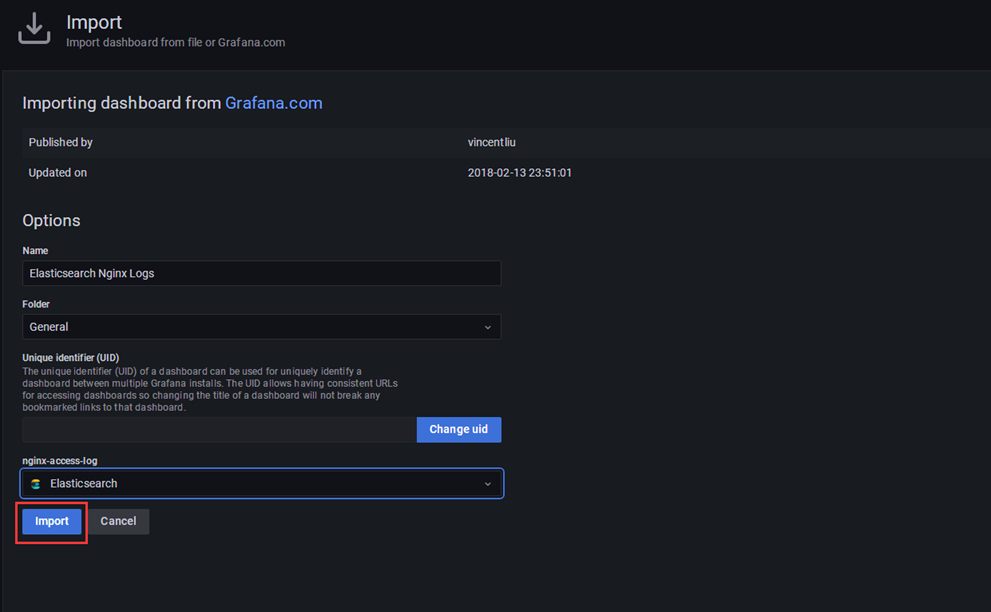
Task: Click the 'Updated on' row label
Action: tap(58, 173)
